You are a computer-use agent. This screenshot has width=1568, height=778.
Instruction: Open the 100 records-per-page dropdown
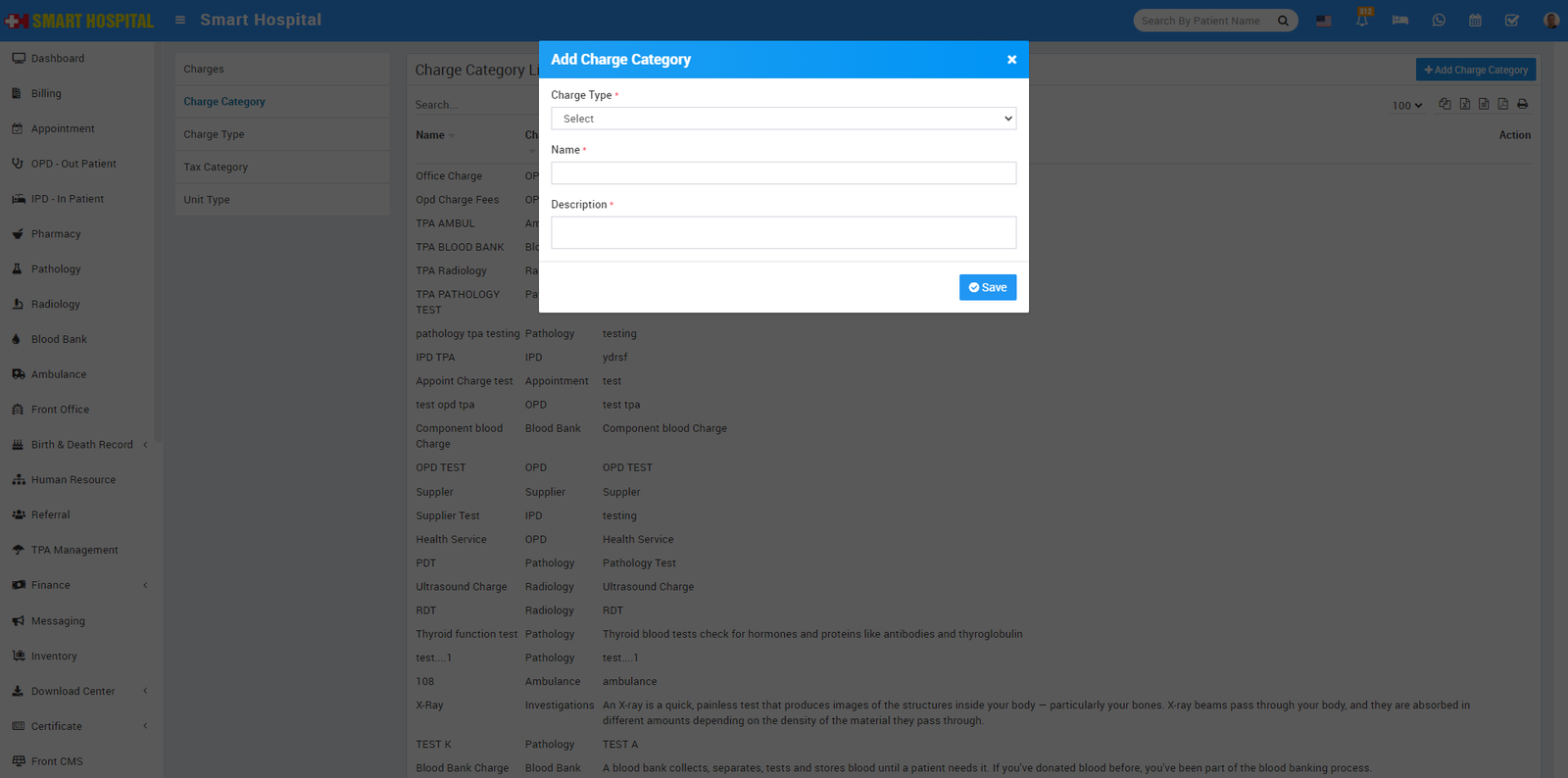1407,105
